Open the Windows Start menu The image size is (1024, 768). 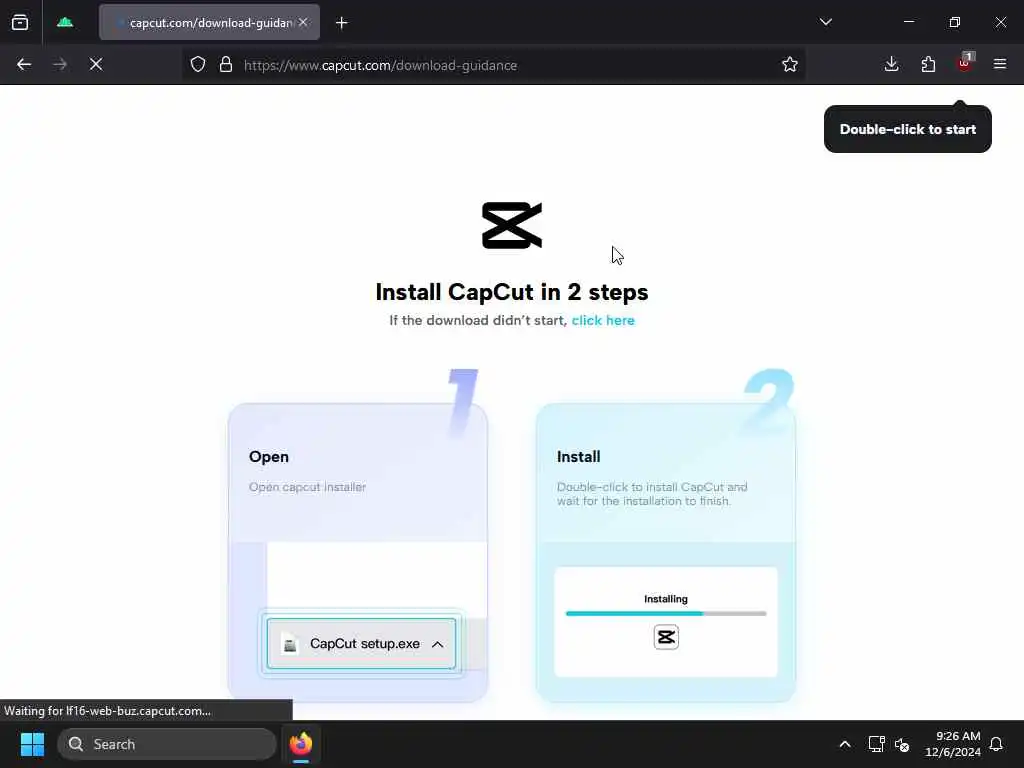tap(32, 744)
